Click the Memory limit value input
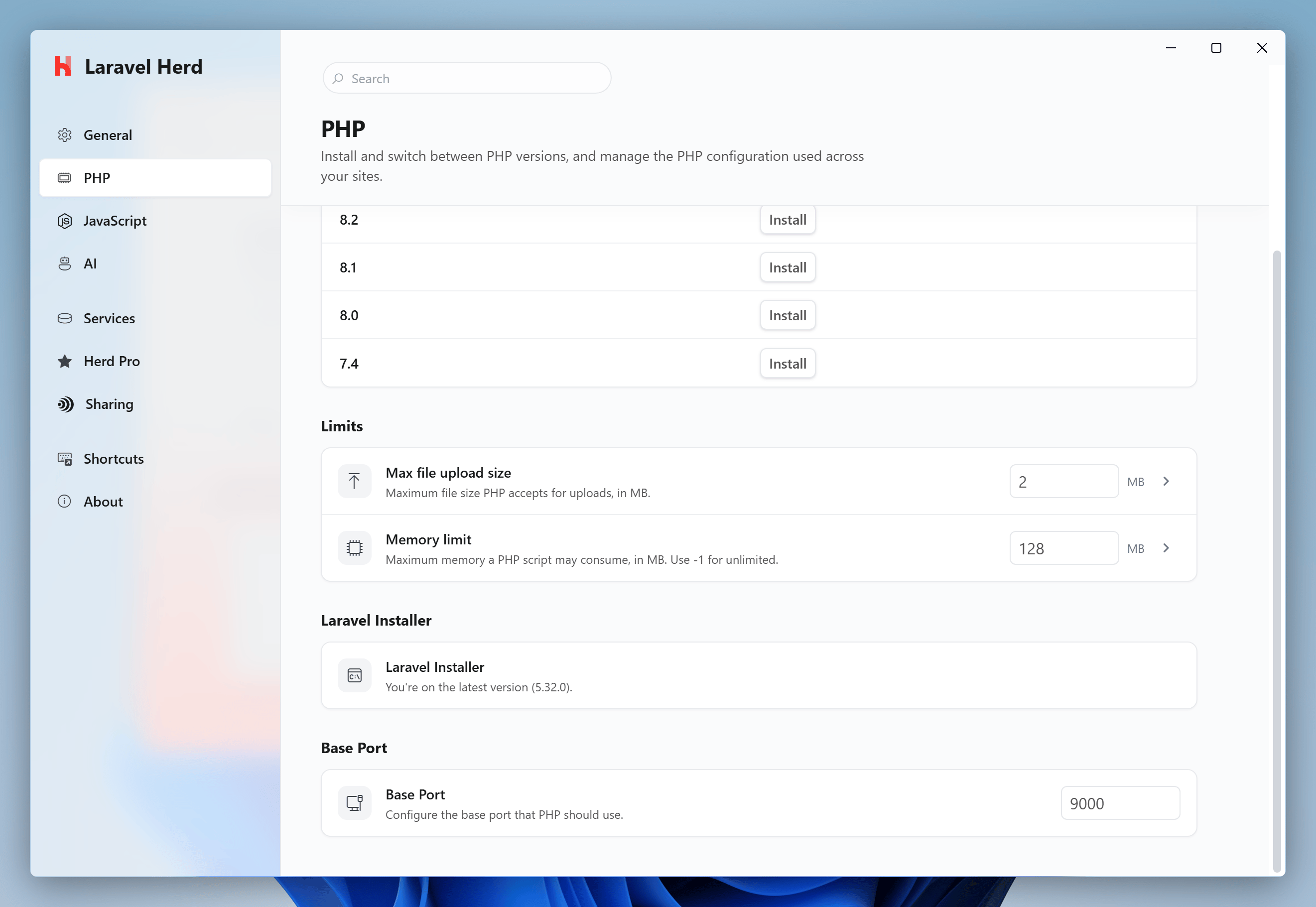The image size is (1316, 907). pos(1064,548)
